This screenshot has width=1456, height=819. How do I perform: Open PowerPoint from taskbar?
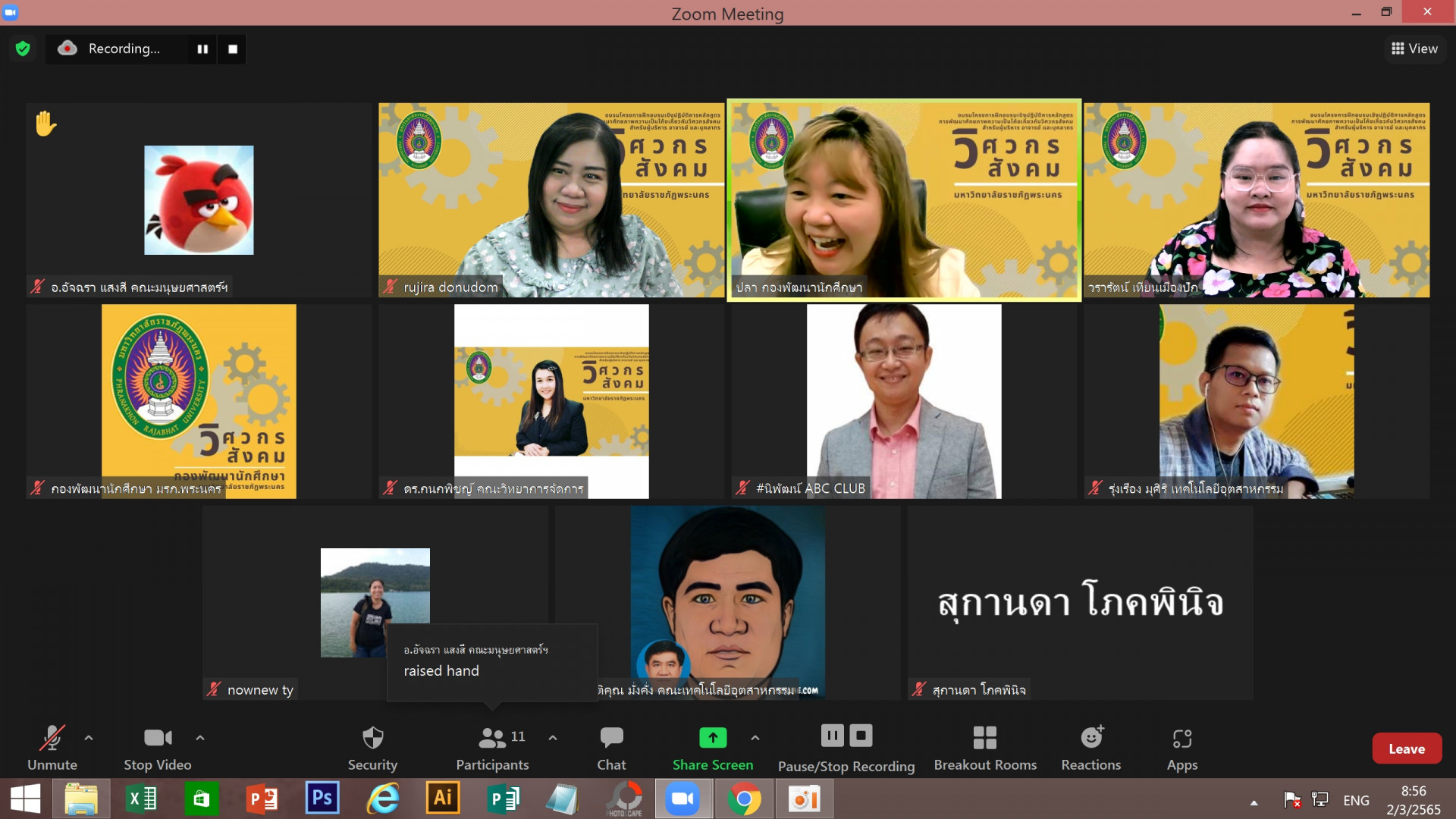(x=262, y=799)
